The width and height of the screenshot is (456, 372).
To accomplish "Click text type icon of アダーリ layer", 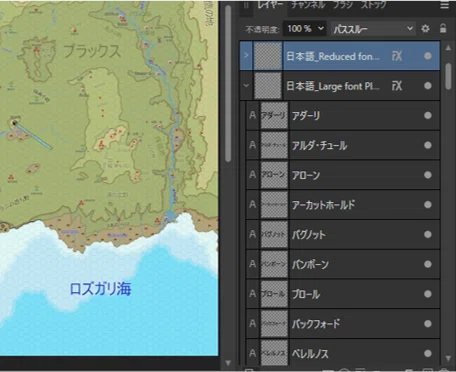I will pos(252,115).
